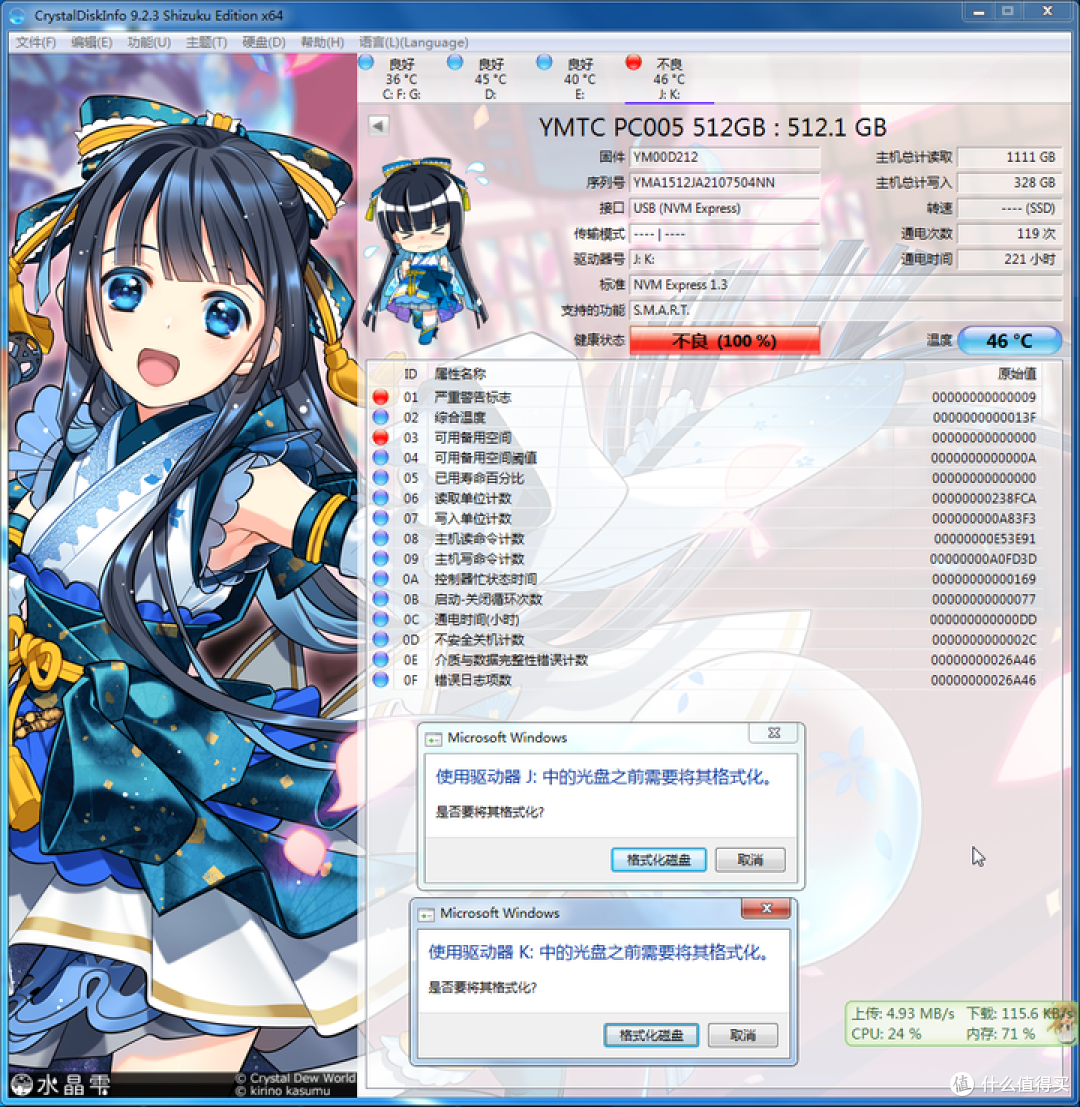Click the interface field USB (NVM Express)

point(724,208)
